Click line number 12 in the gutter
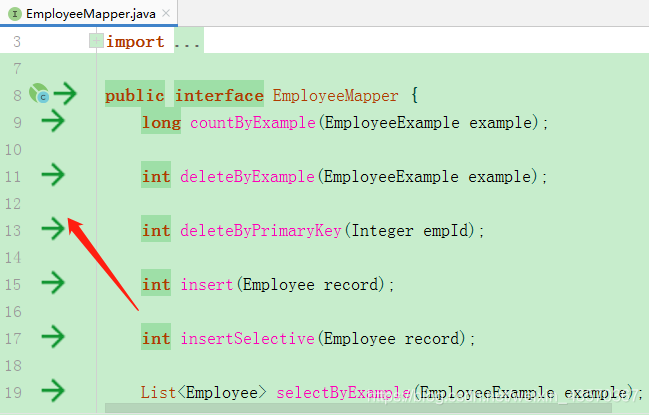 (13, 204)
